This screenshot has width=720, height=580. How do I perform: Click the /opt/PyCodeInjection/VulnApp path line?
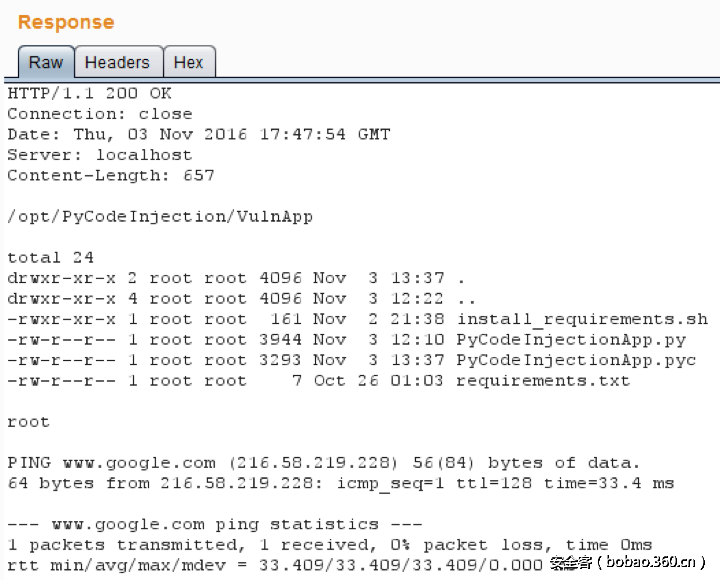(x=160, y=216)
